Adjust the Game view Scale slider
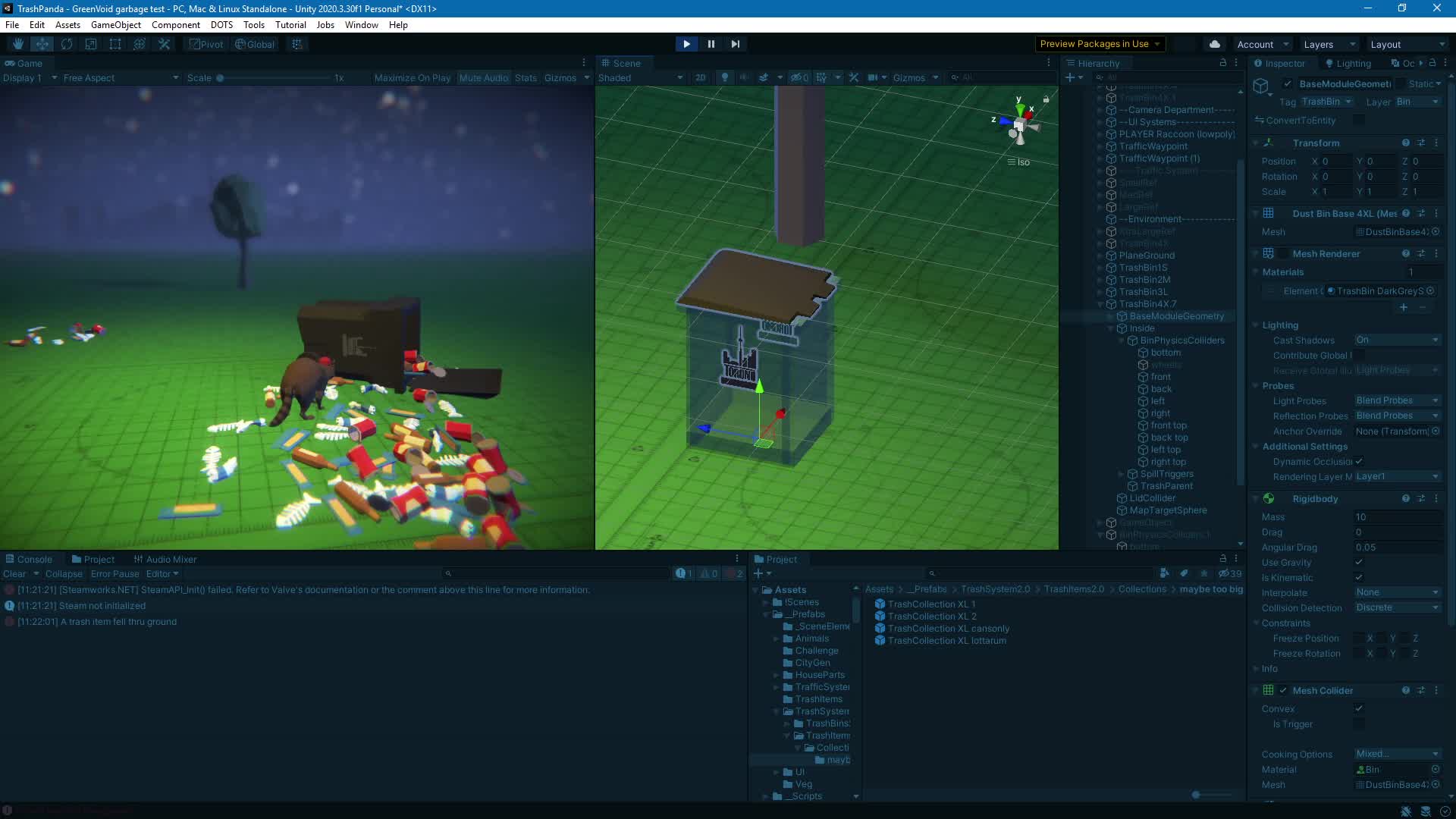The height and width of the screenshot is (819, 1456). pyautogui.click(x=220, y=77)
